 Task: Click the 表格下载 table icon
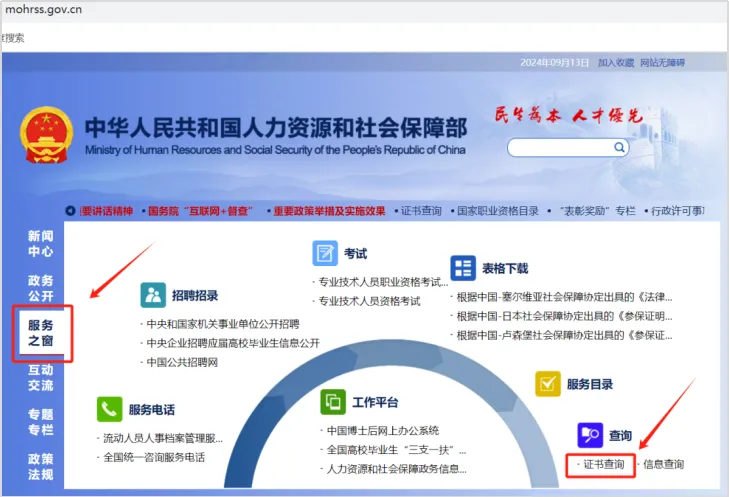point(463,268)
